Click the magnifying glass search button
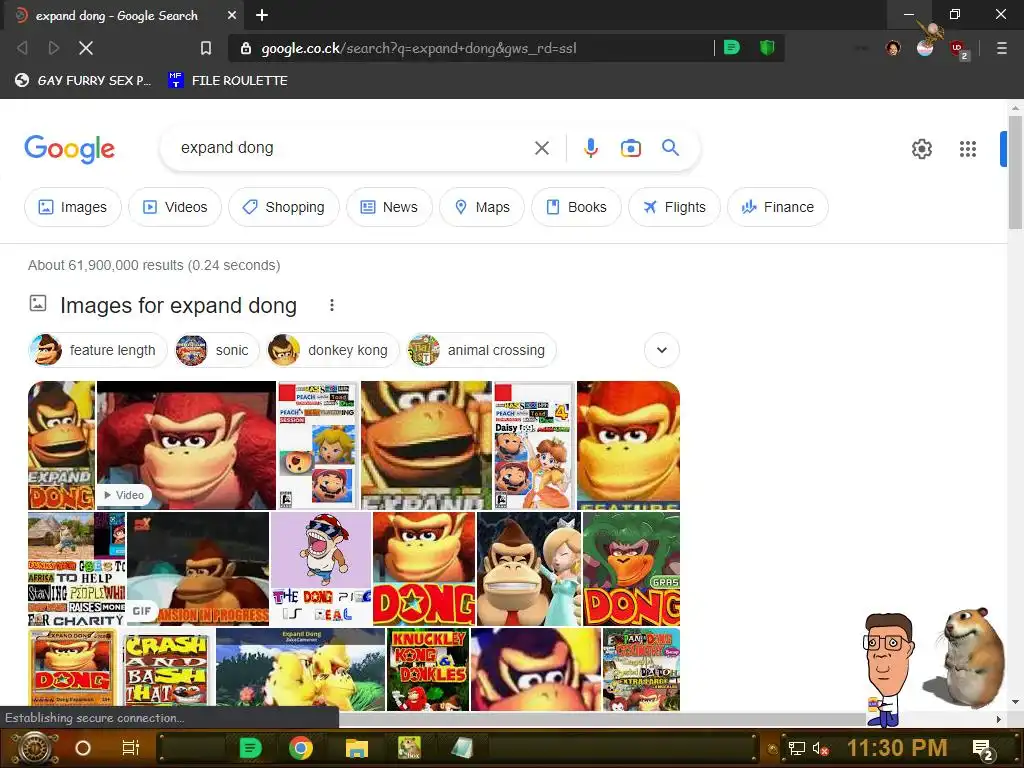Viewport: 1024px width, 768px height. pyautogui.click(x=670, y=148)
